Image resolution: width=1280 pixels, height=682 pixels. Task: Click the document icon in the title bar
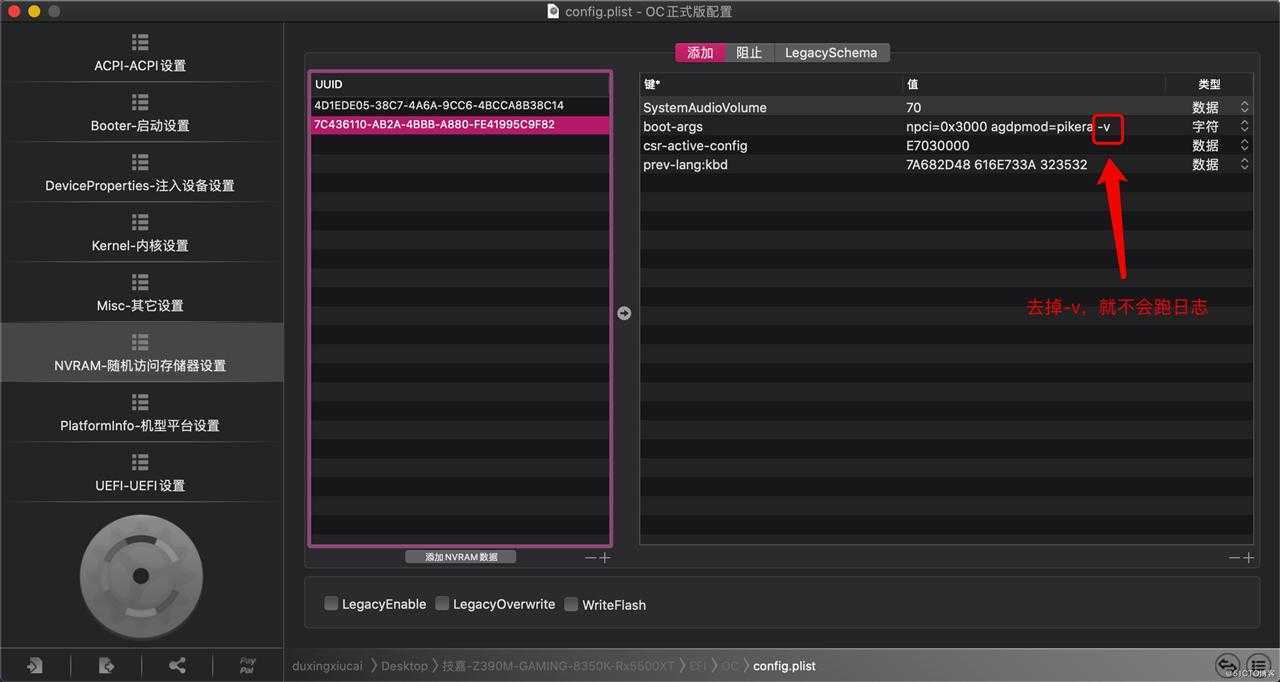pyautogui.click(x=553, y=11)
